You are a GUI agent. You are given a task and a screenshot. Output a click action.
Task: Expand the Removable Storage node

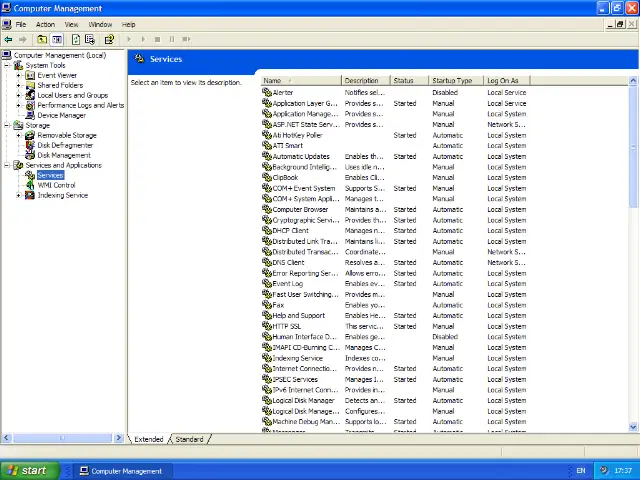pos(18,135)
